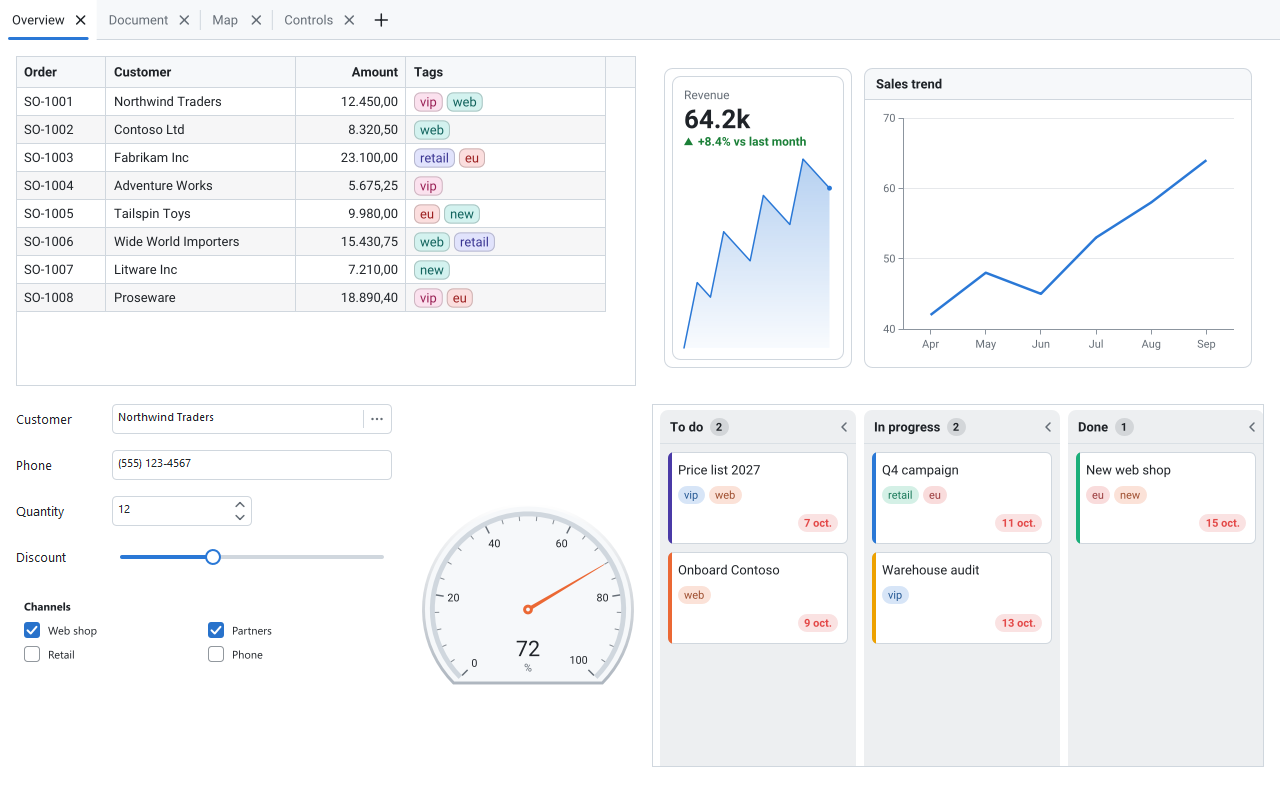Enable the Retail channel checkbox

32,654
